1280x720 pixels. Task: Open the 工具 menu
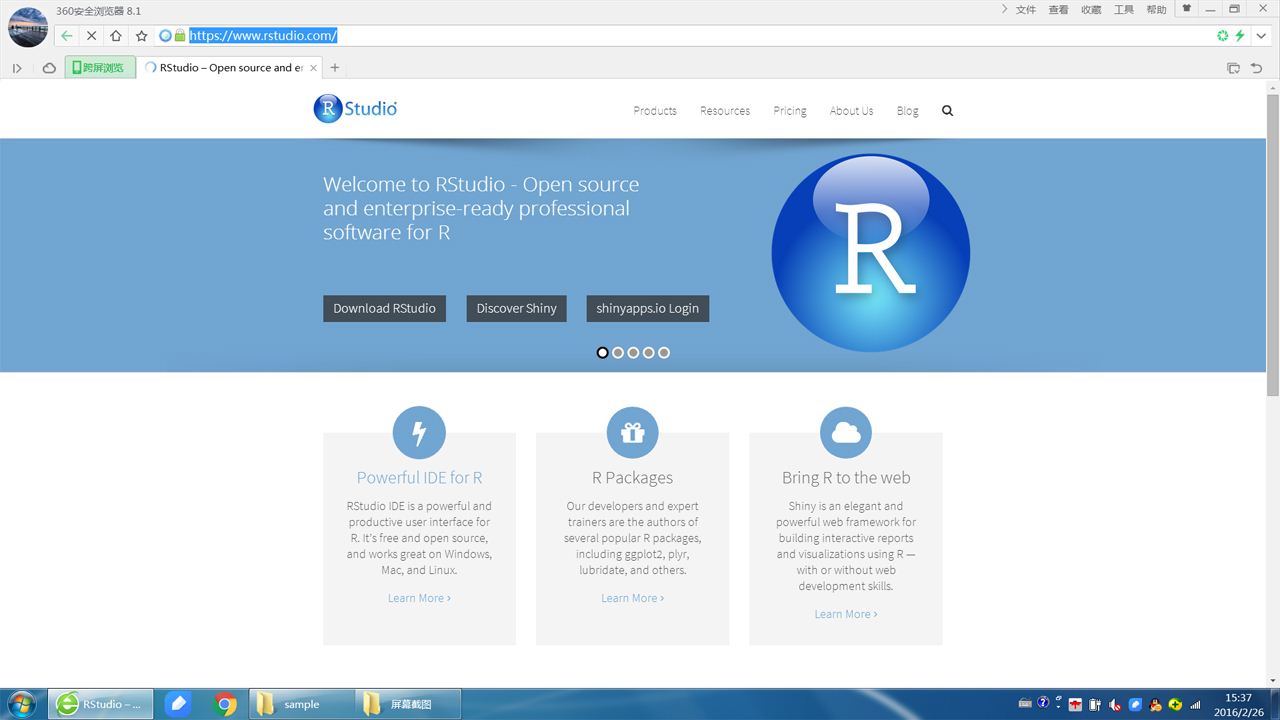point(1124,10)
